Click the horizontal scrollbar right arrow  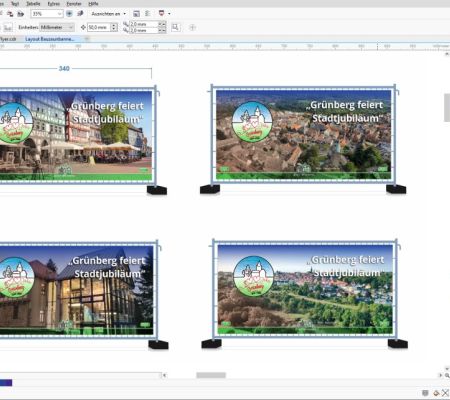pyautogui.click(x=440, y=375)
